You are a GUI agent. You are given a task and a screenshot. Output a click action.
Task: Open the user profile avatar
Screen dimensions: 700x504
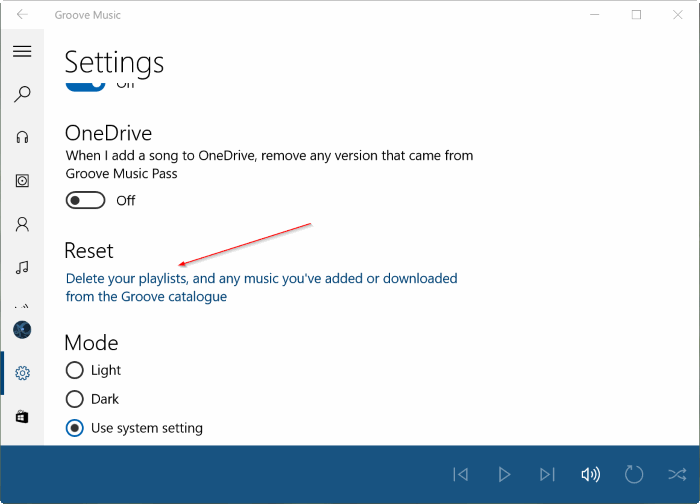tap(22, 330)
